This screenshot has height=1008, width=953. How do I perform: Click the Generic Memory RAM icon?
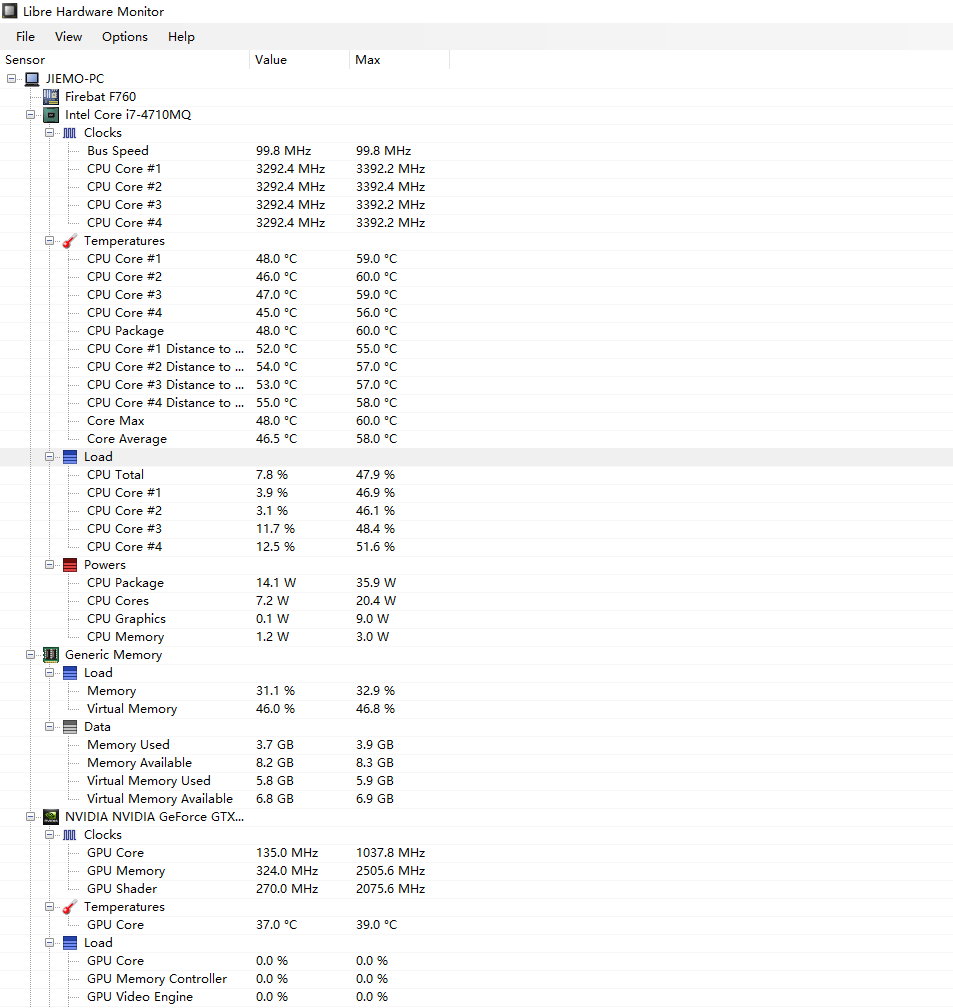click(51, 655)
